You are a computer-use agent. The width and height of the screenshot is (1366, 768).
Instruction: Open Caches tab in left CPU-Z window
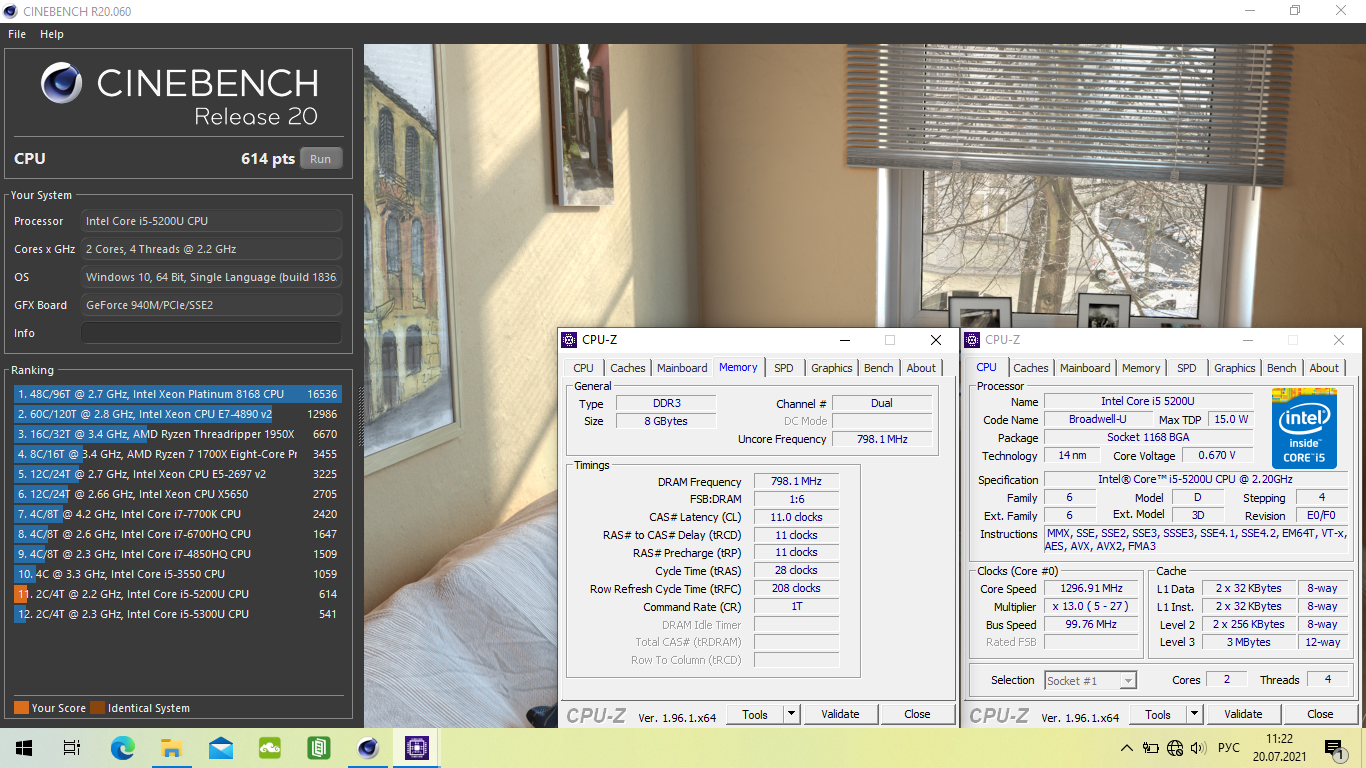tap(628, 368)
